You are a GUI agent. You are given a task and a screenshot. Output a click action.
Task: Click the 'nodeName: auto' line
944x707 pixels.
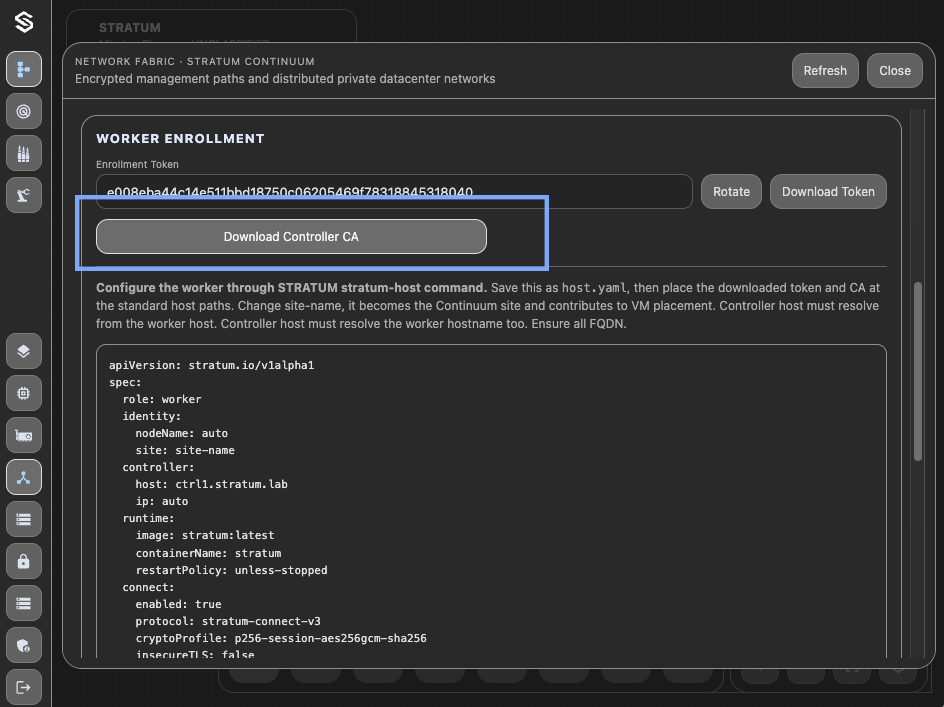click(182, 433)
